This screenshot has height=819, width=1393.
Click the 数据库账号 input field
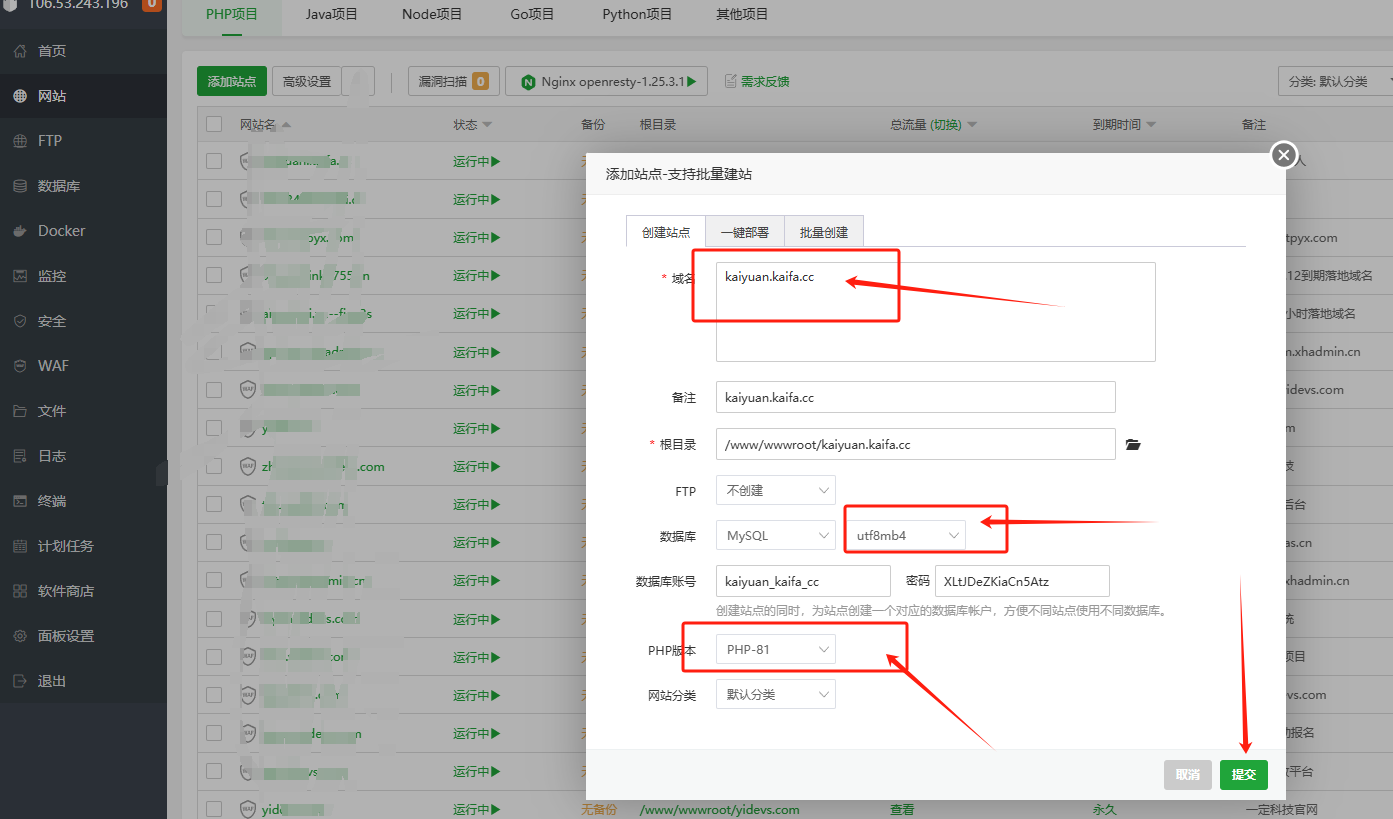coord(803,581)
